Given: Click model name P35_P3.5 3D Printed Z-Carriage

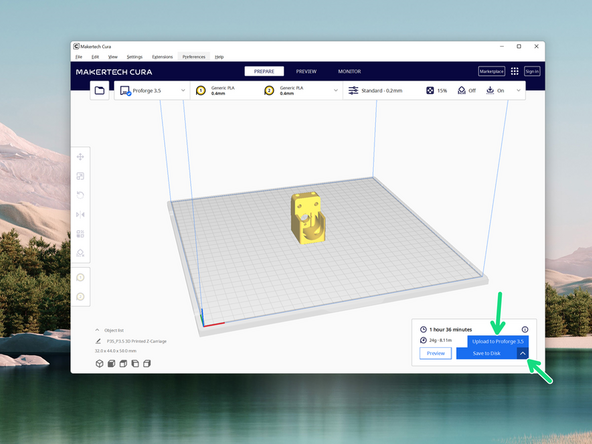Looking at the screenshot, I should click(136, 341).
